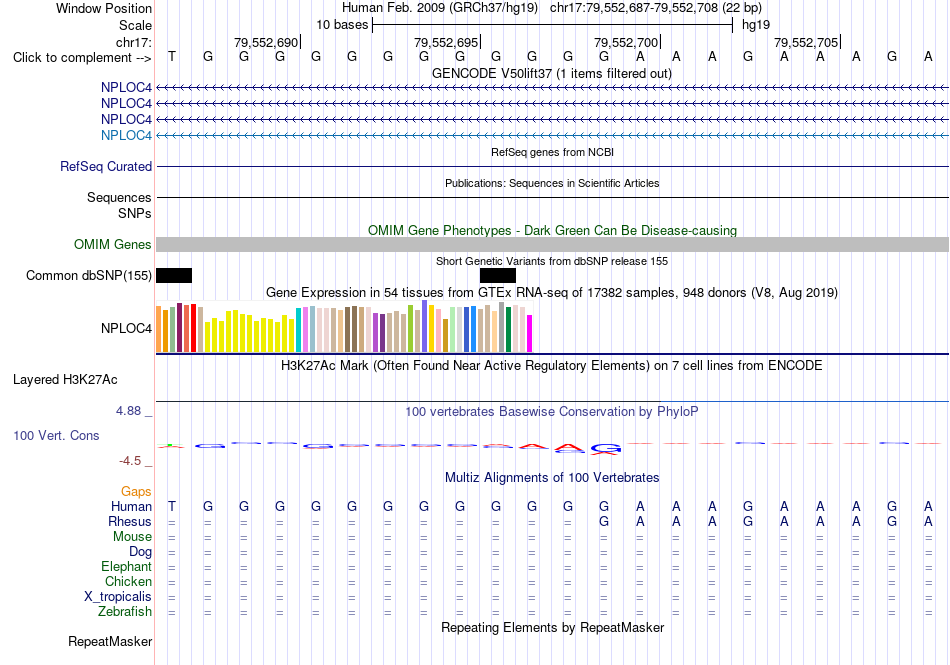Click the GENCODE V50lift37 track title
Viewport: 950px width, 665px height.
(552, 74)
